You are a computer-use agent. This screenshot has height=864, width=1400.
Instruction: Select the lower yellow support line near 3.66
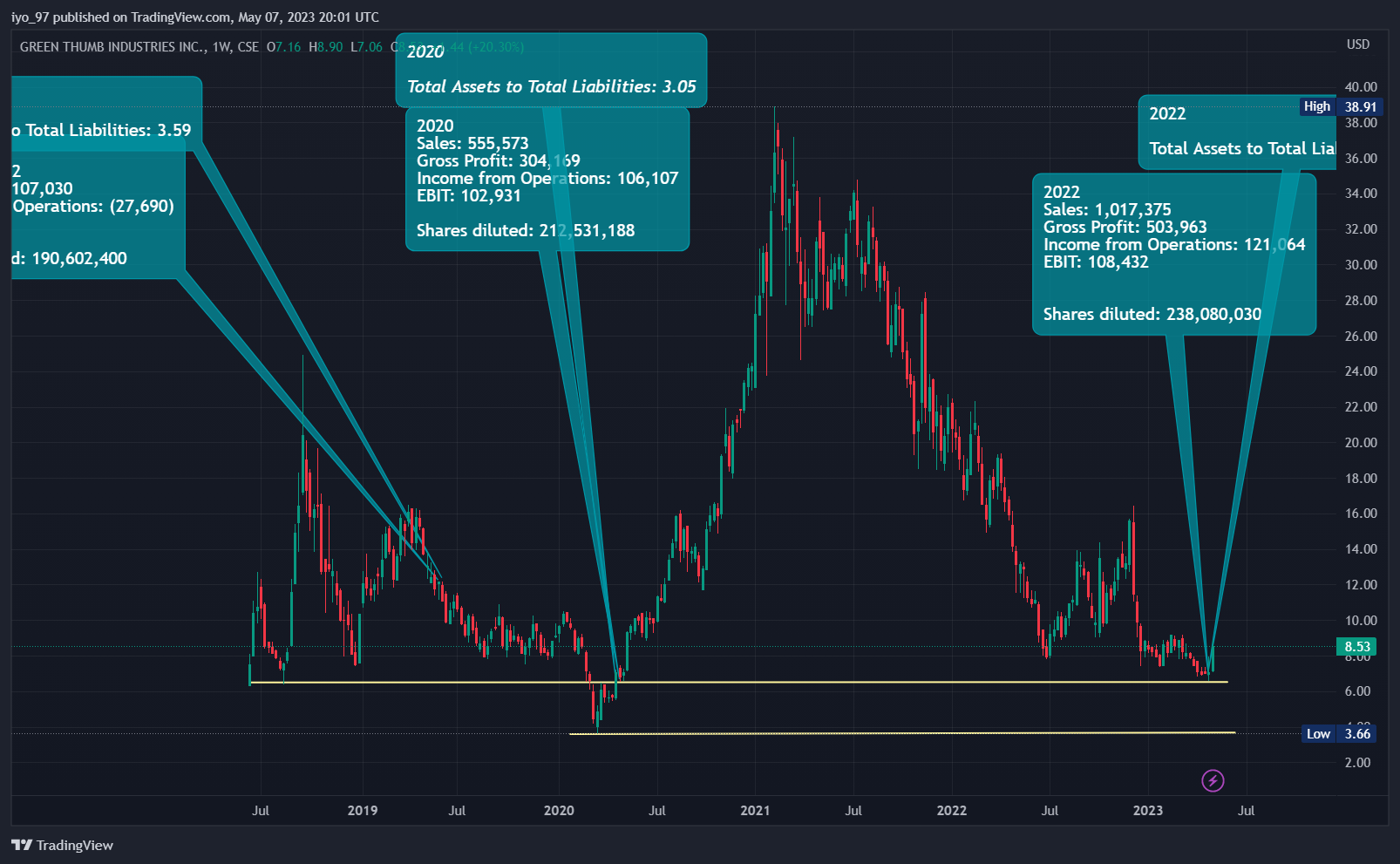(902, 733)
